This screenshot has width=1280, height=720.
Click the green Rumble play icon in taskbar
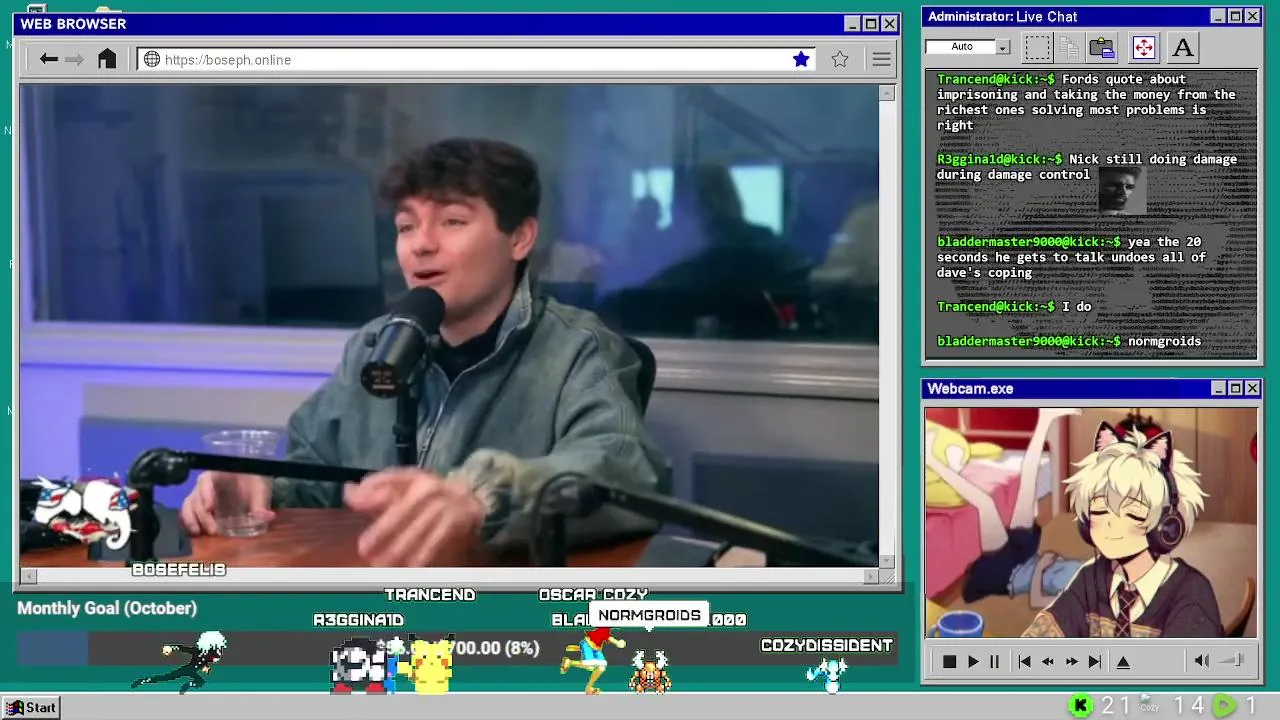pos(1224,706)
